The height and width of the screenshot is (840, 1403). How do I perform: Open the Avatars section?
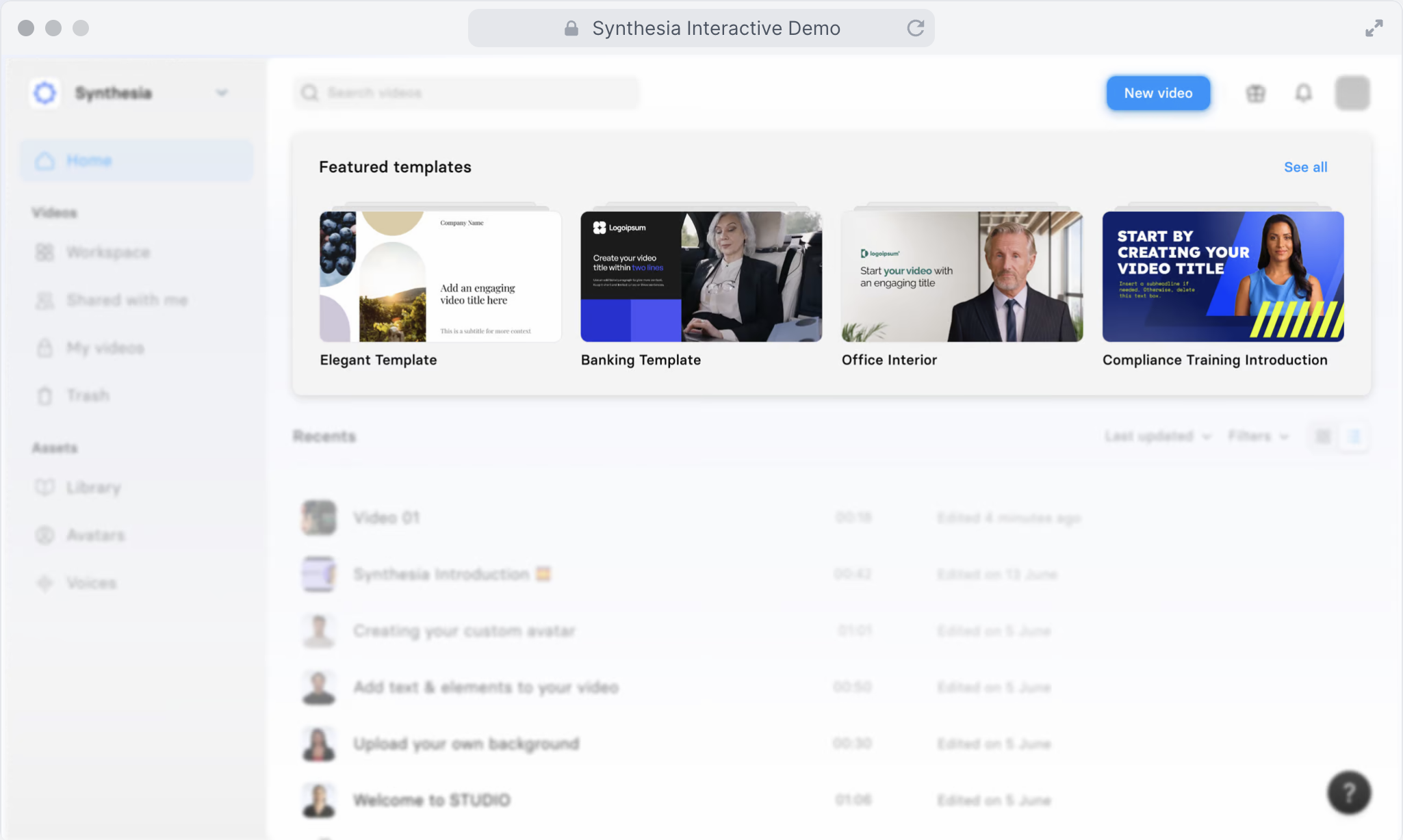pos(95,535)
